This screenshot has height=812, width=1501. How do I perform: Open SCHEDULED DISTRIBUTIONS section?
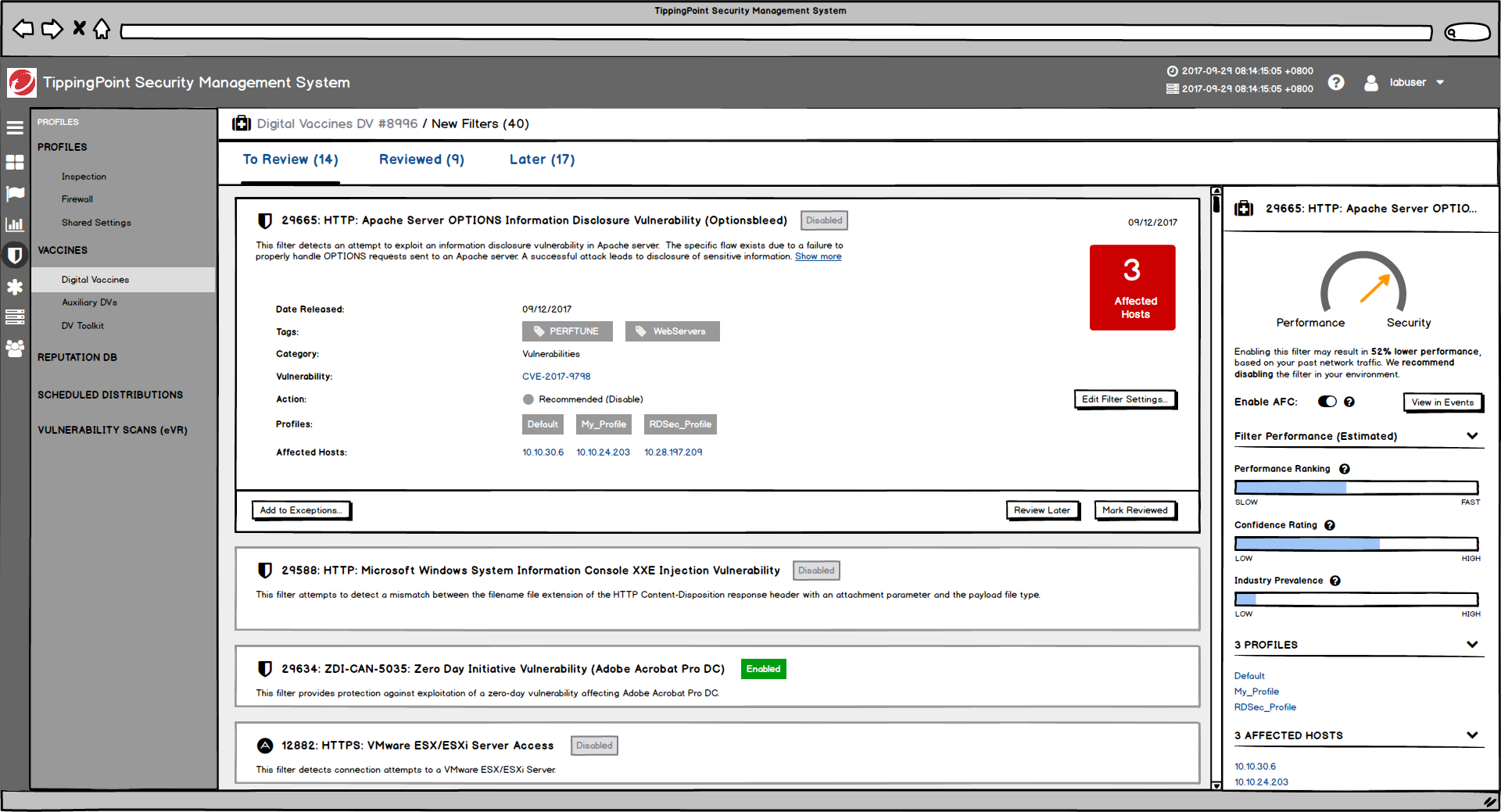pos(110,395)
